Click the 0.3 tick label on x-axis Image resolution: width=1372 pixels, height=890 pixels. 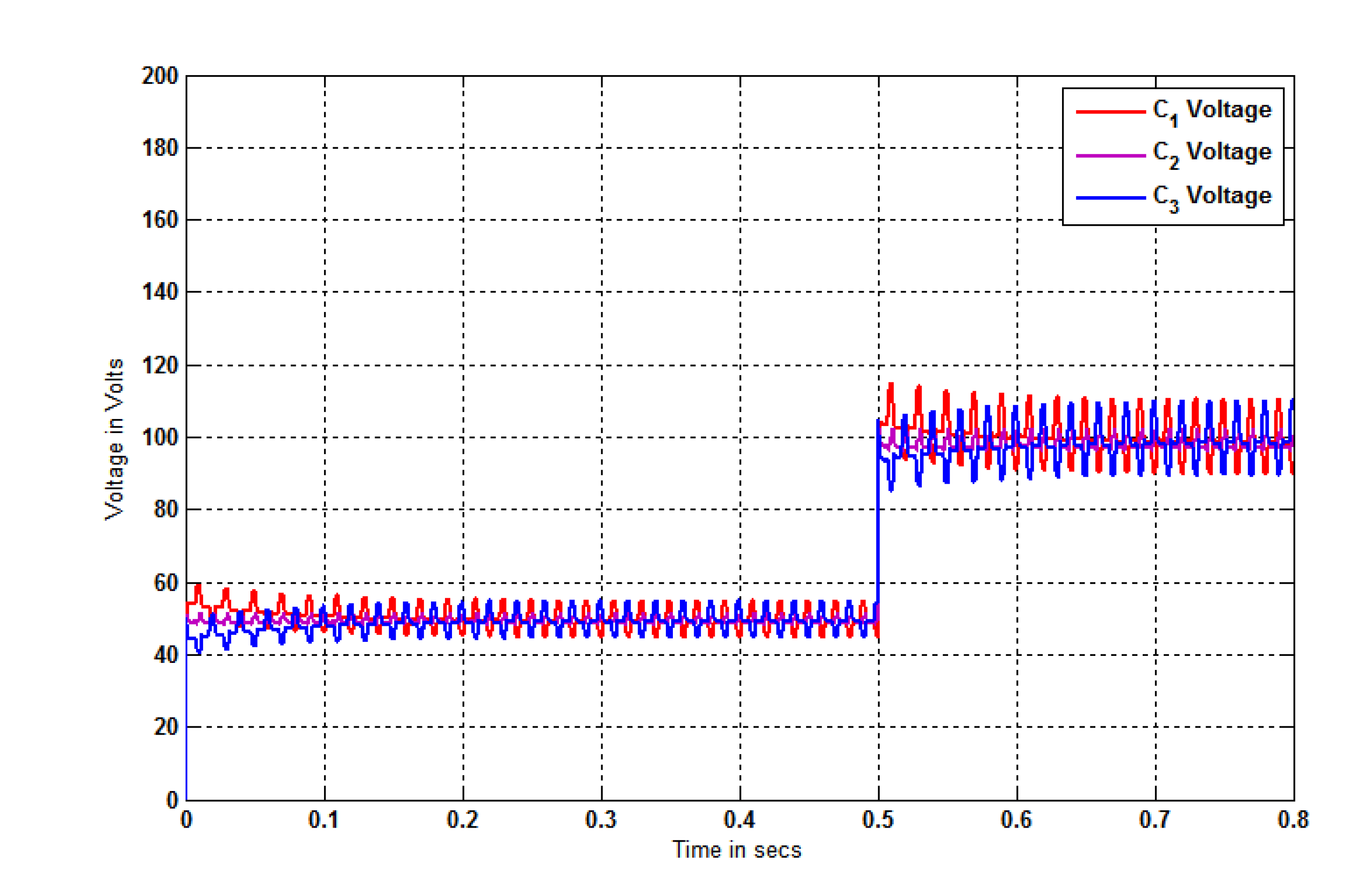coord(601,820)
